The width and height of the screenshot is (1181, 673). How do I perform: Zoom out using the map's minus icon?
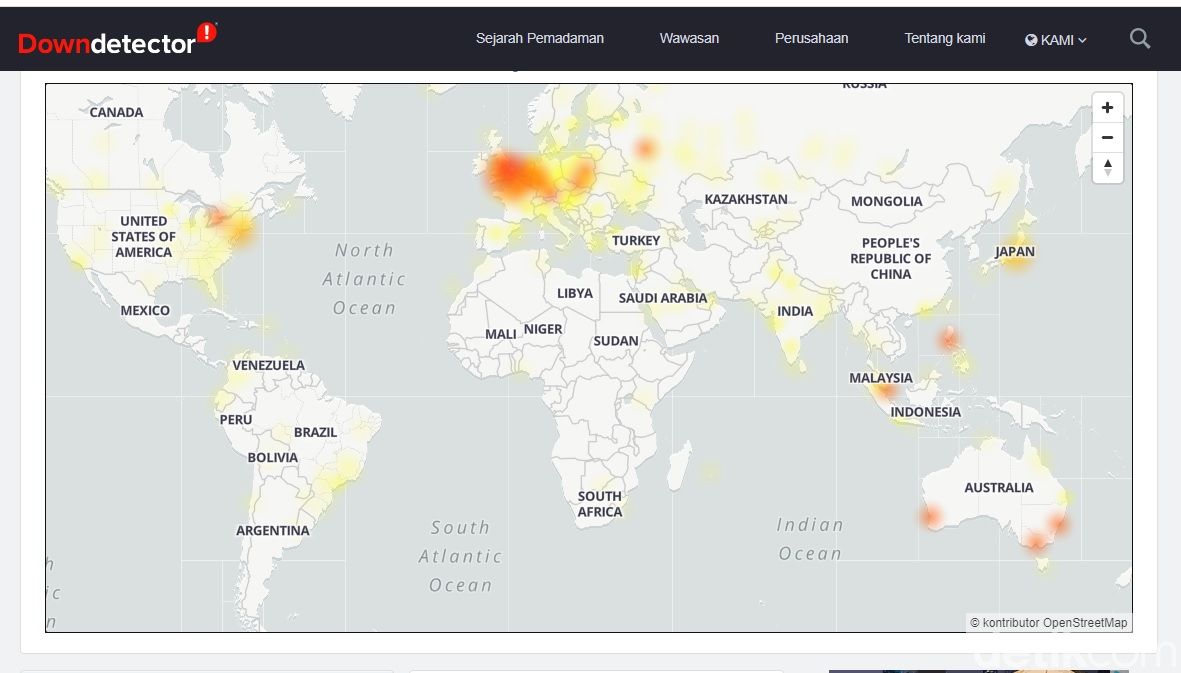[1107, 137]
